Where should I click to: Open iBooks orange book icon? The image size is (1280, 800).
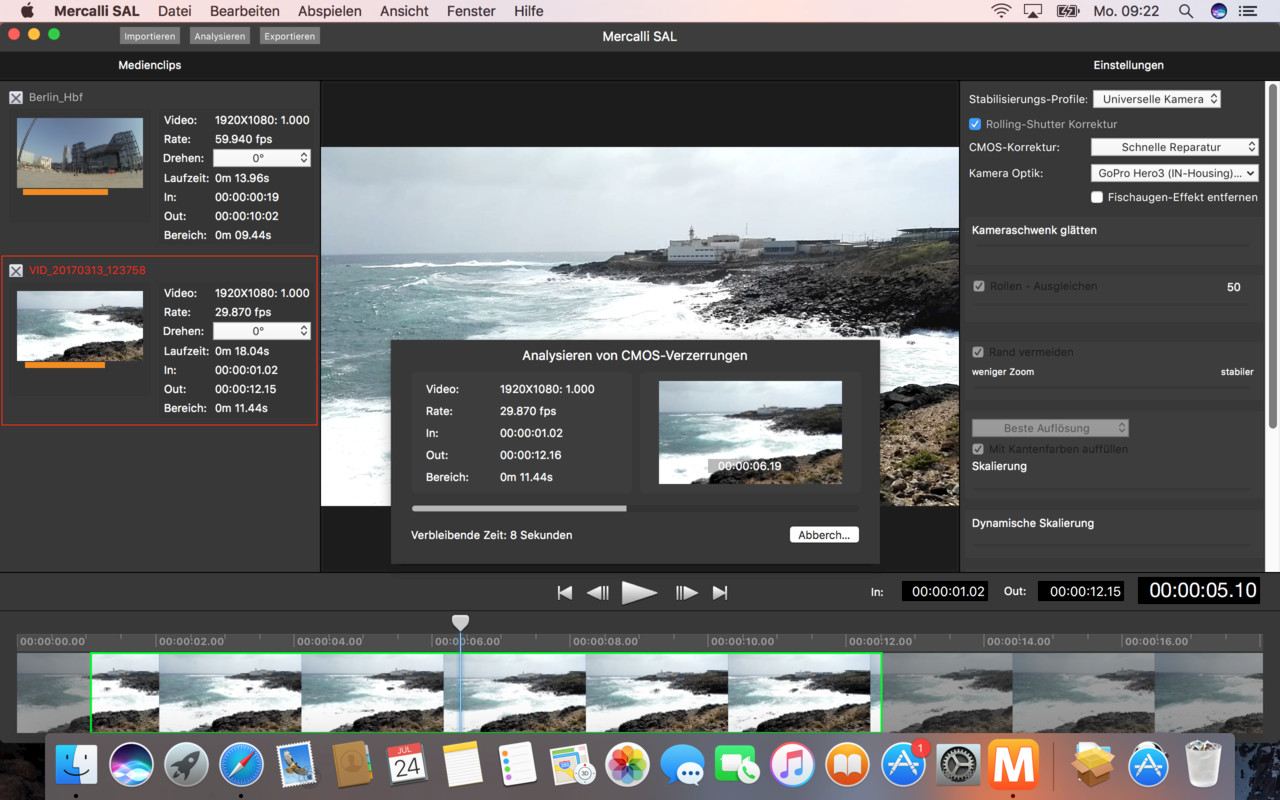coord(848,766)
